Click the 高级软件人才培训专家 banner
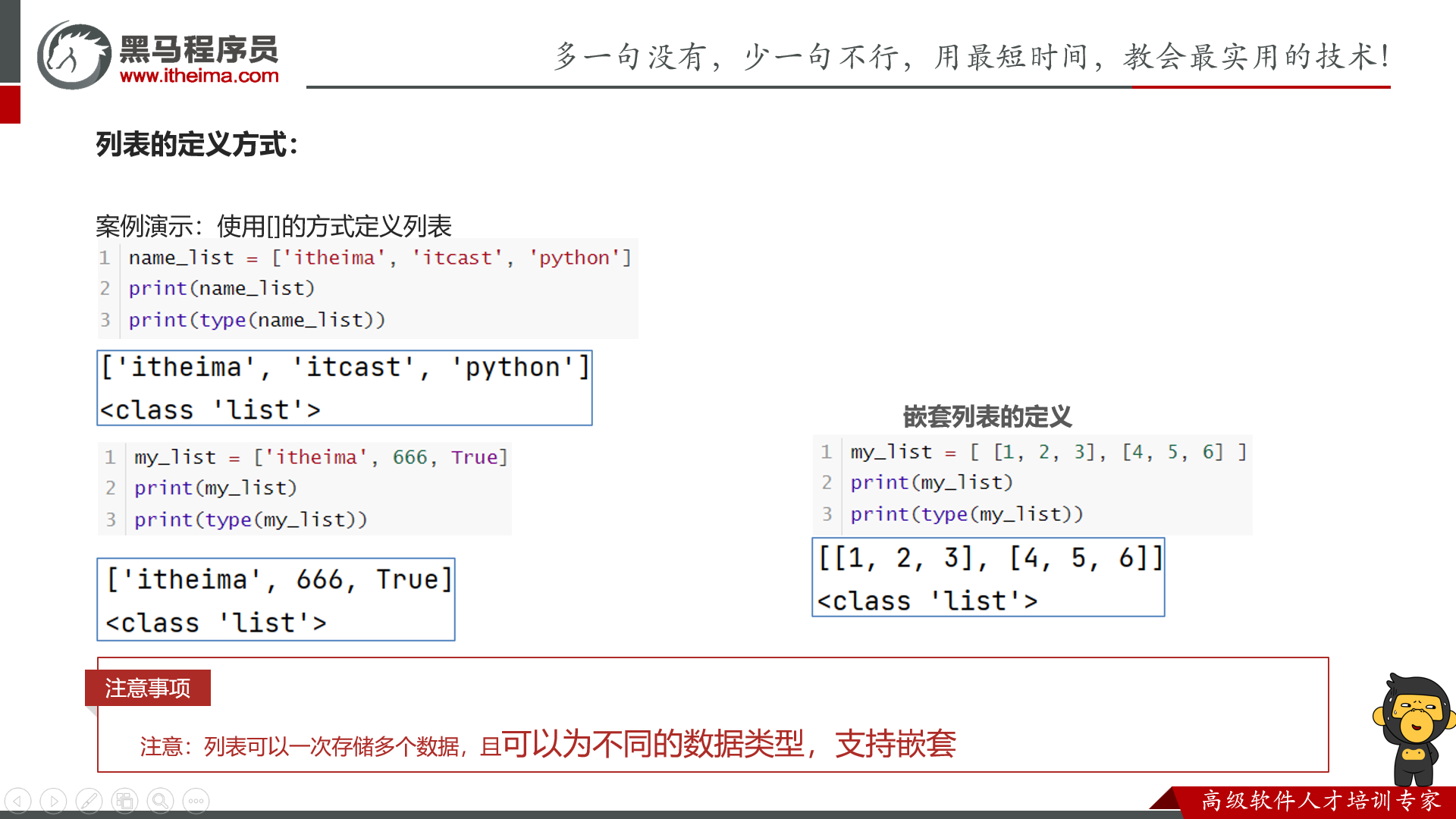 [x=1320, y=801]
